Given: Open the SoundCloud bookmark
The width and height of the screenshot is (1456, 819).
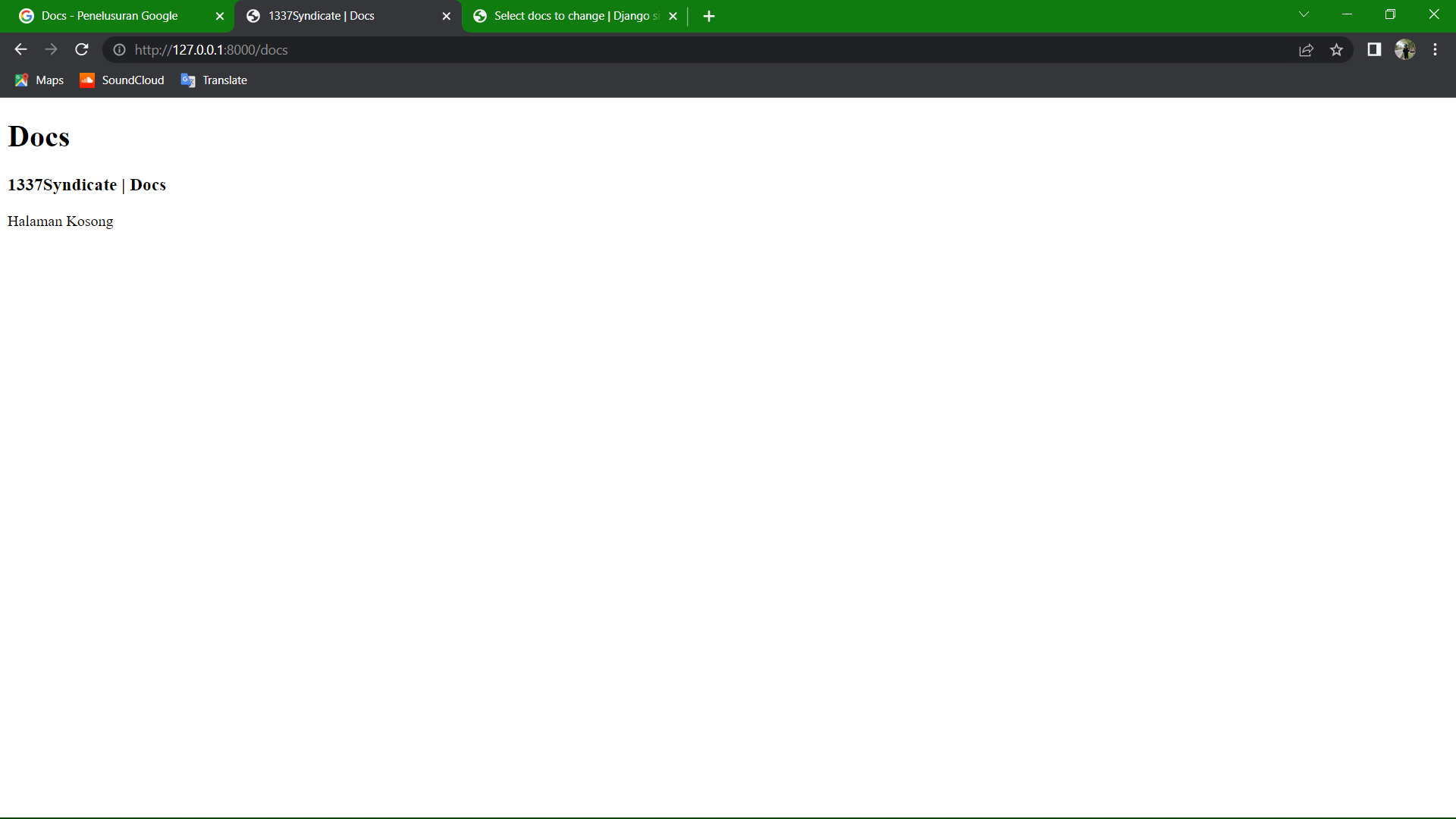Looking at the screenshot, I should click(122, 80).
